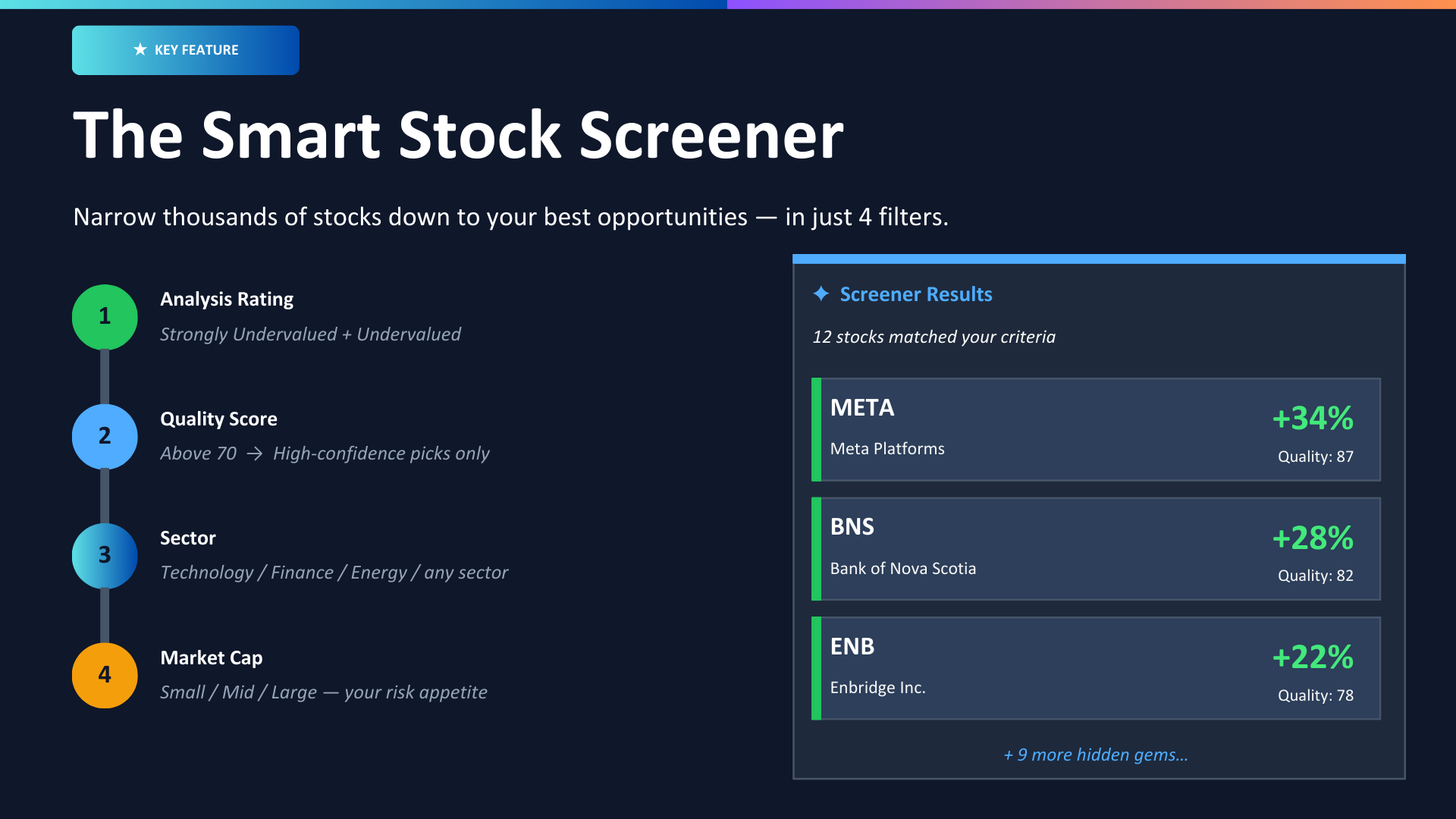Screen dimensions: 1456x819
Task: Select the KEY FEATURE badge
Action: 185,49
